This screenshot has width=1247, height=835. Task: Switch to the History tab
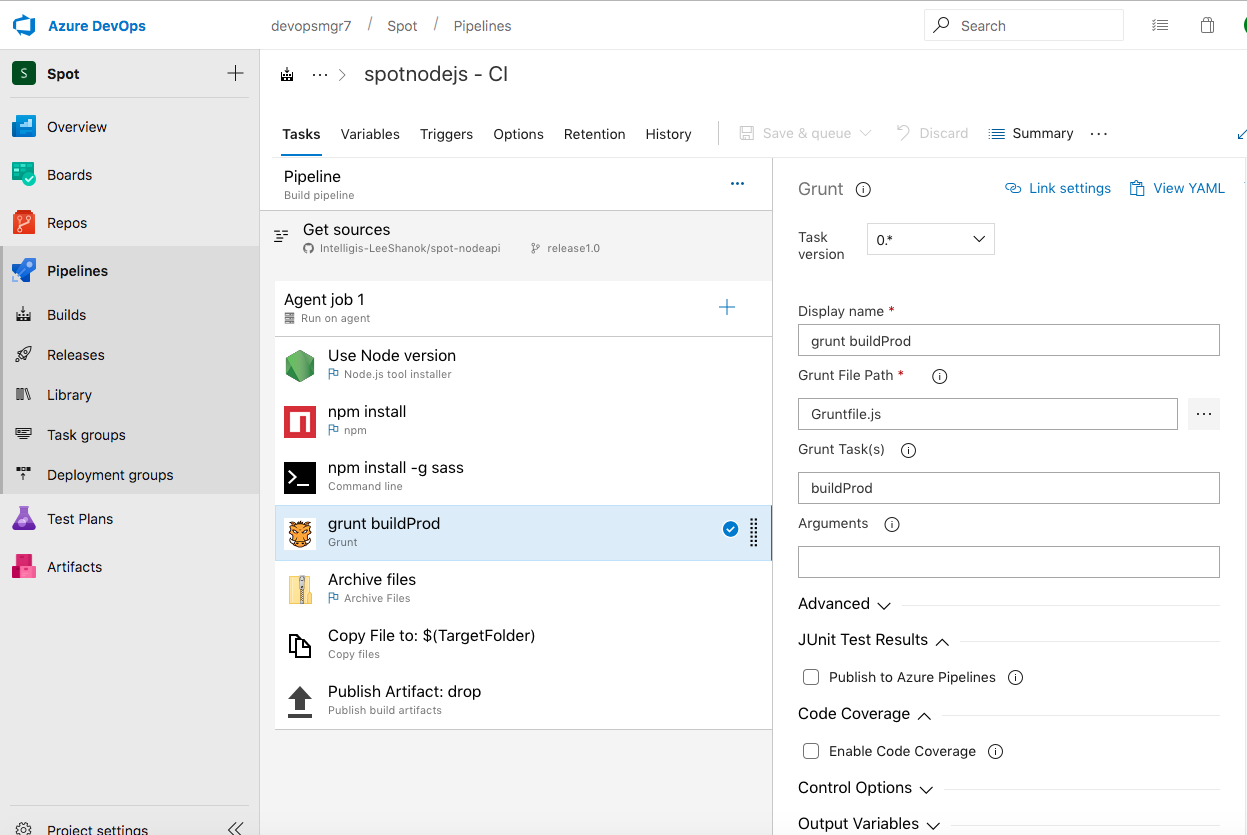click(668, 134)
